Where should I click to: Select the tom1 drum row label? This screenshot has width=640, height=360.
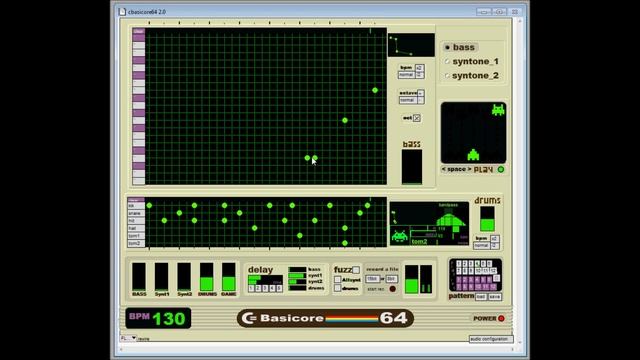pos(136,236)
